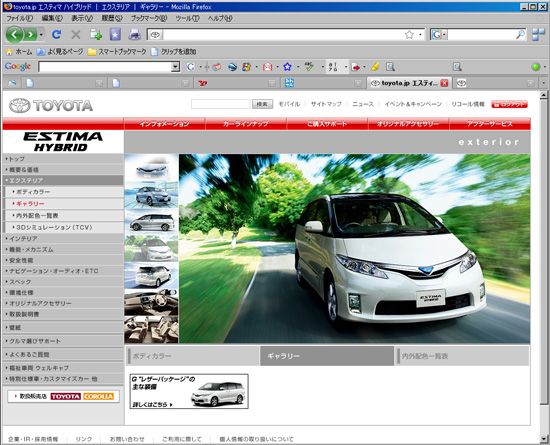Click the Google toolbar yellow highlighter icon

coord(375,67)
